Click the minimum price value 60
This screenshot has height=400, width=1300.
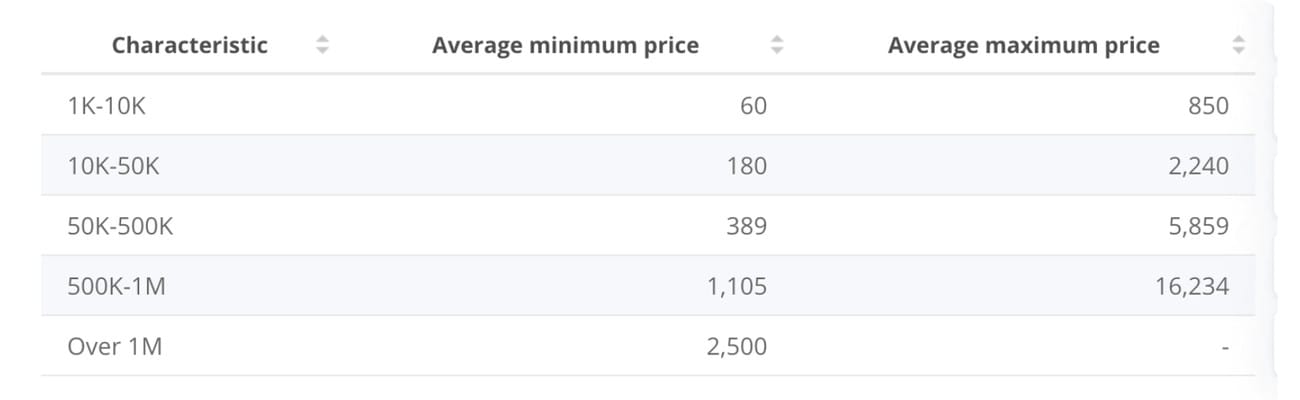coord(753,106)
